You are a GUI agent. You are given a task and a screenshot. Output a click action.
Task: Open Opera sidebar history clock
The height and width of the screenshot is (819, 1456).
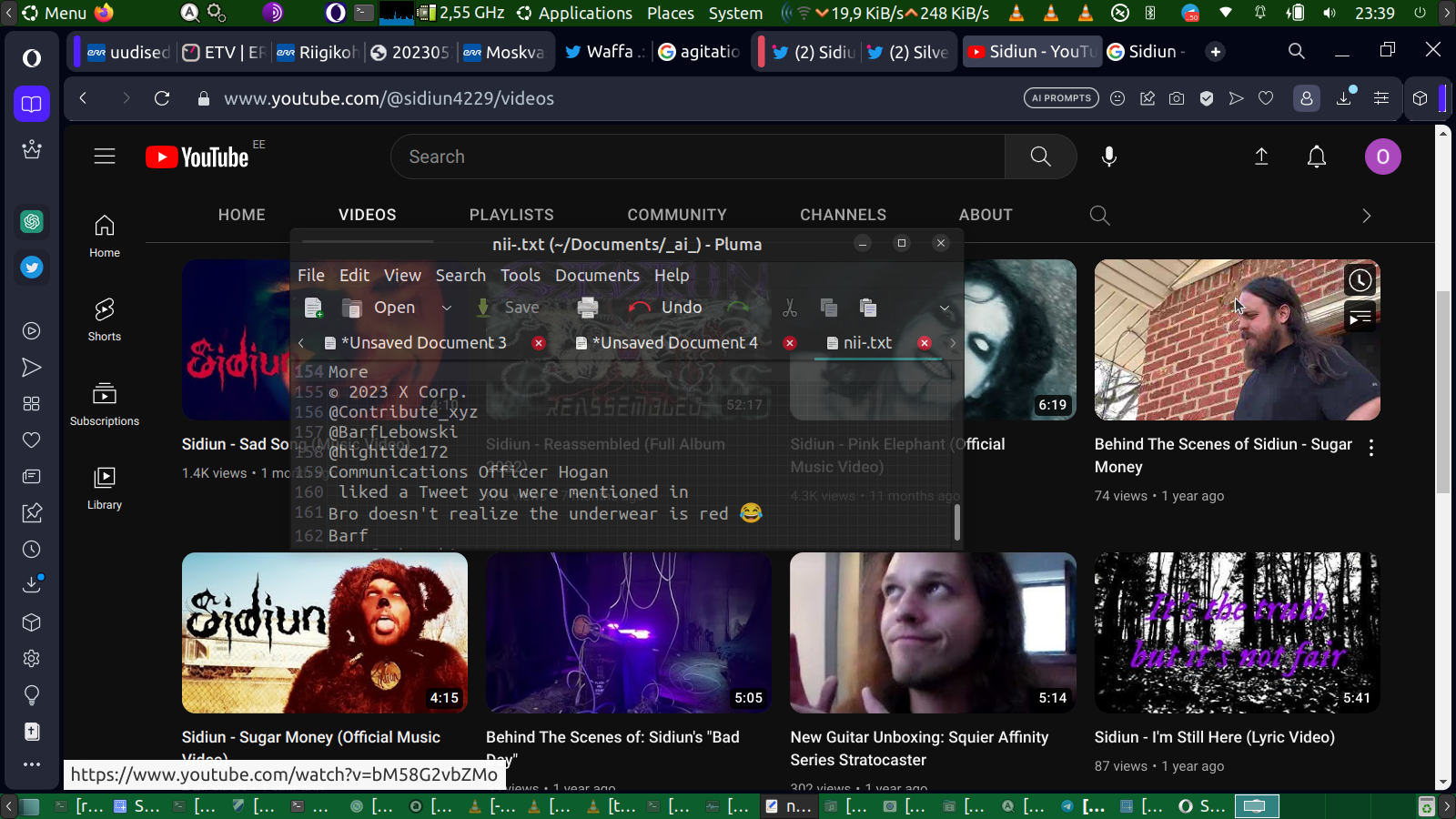point(32,550)
